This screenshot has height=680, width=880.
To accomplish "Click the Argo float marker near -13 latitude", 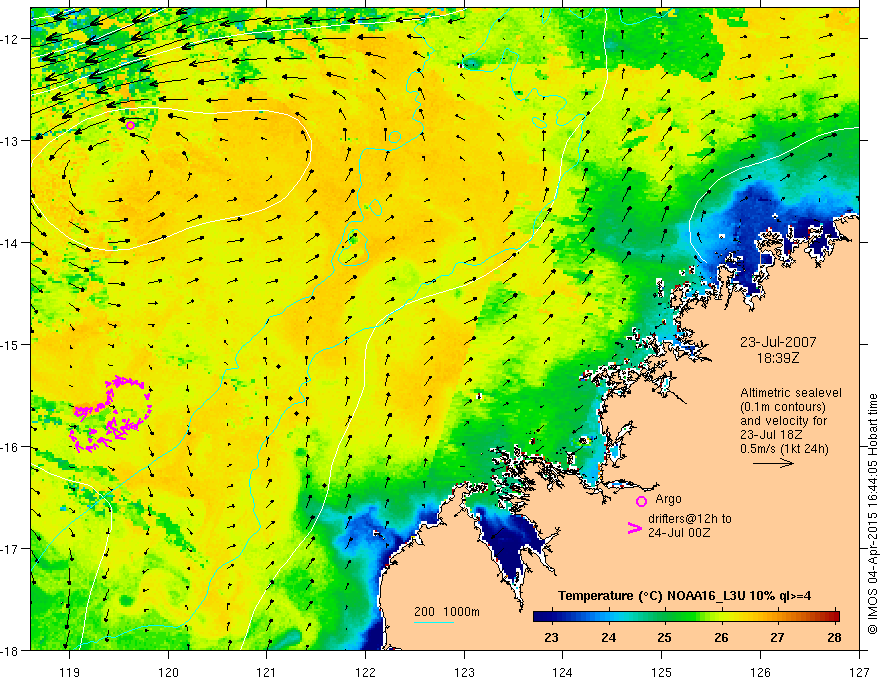I will 130,125.
